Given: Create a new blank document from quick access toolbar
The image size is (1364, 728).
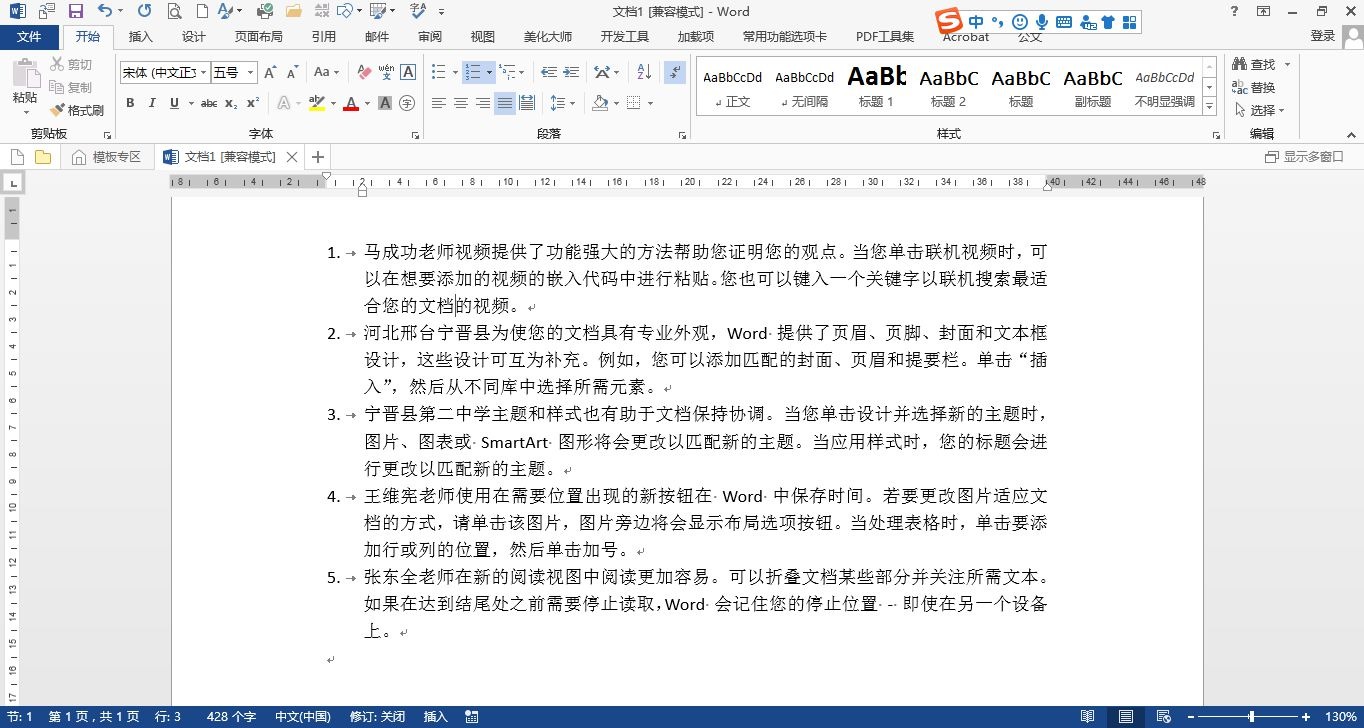Looking at the screenshot, I should pyautogui.click(x=203, y=11).
